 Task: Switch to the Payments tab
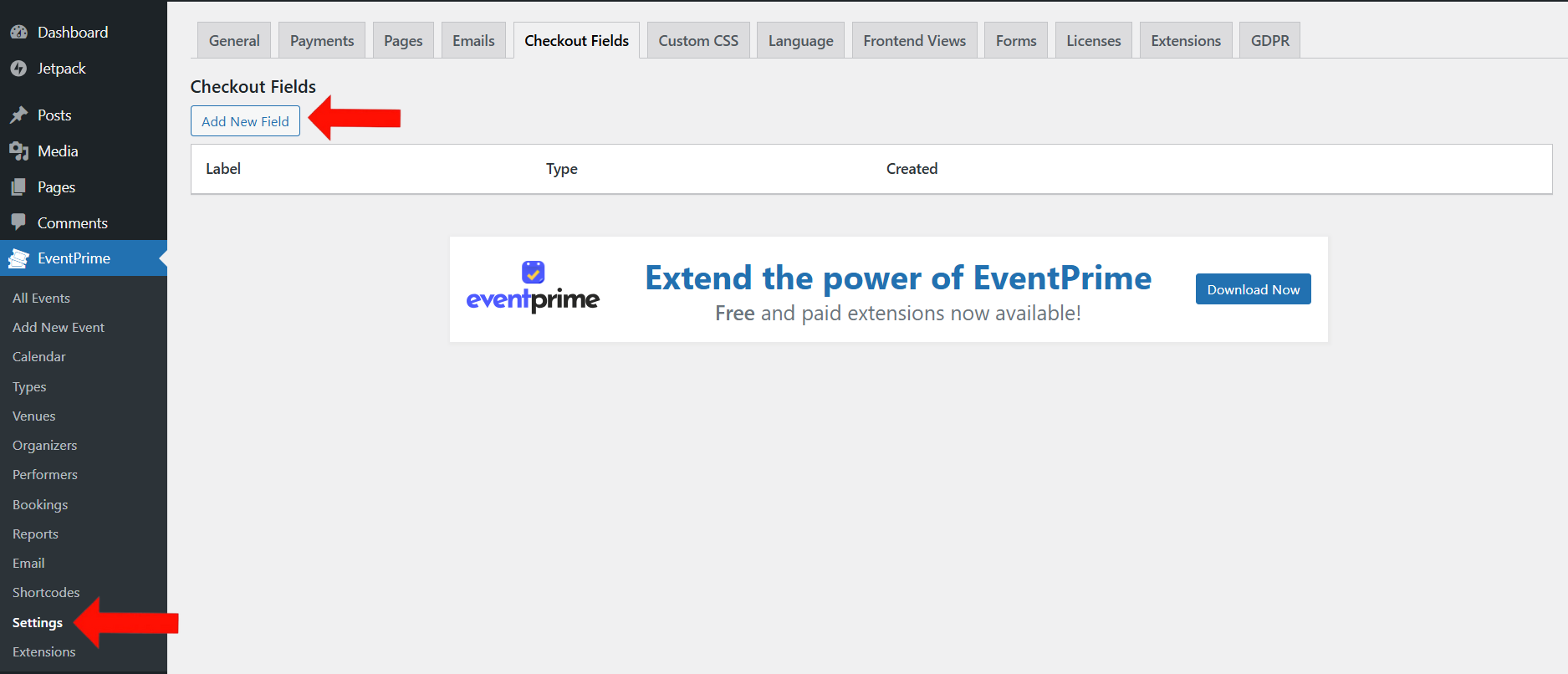click(x=322, y=41)
